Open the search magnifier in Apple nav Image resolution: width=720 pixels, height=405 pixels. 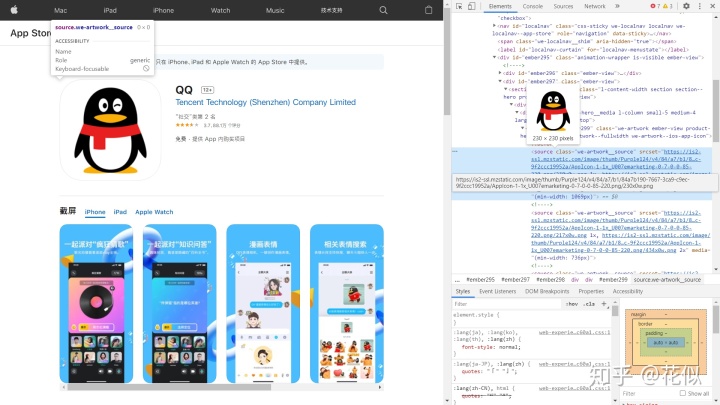(383, 10)
